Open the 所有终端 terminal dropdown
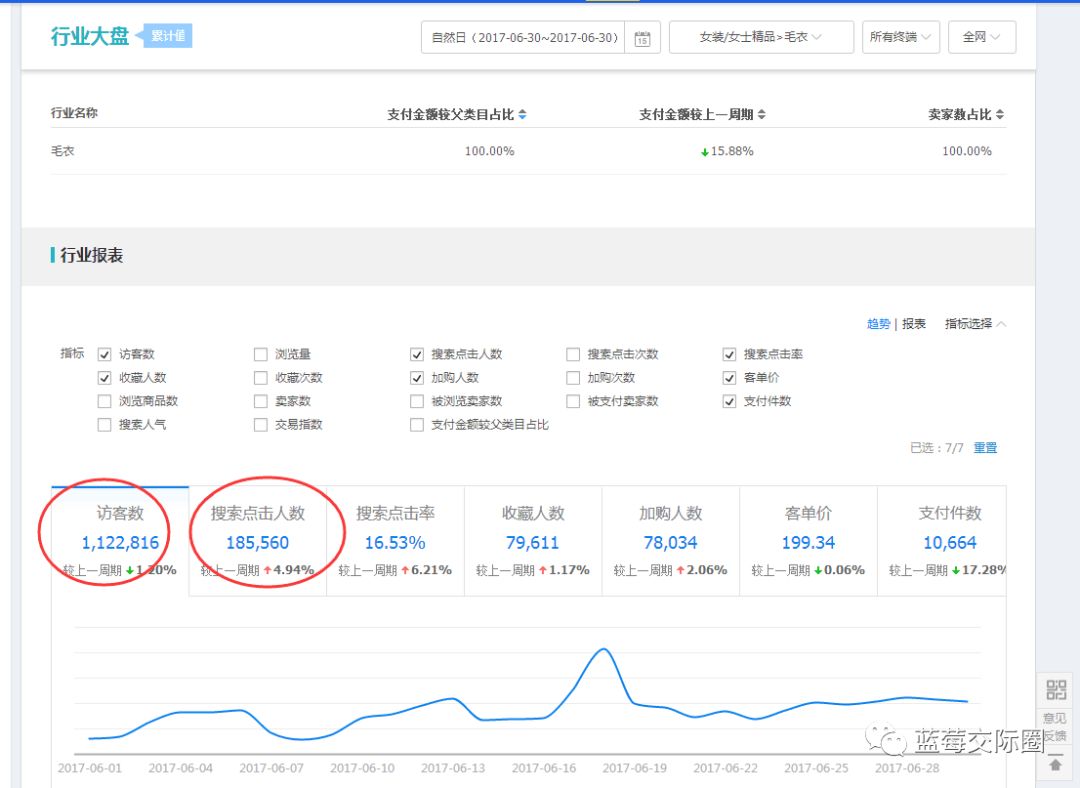This screenshot has height=788, width=1080. pos(901,37)
